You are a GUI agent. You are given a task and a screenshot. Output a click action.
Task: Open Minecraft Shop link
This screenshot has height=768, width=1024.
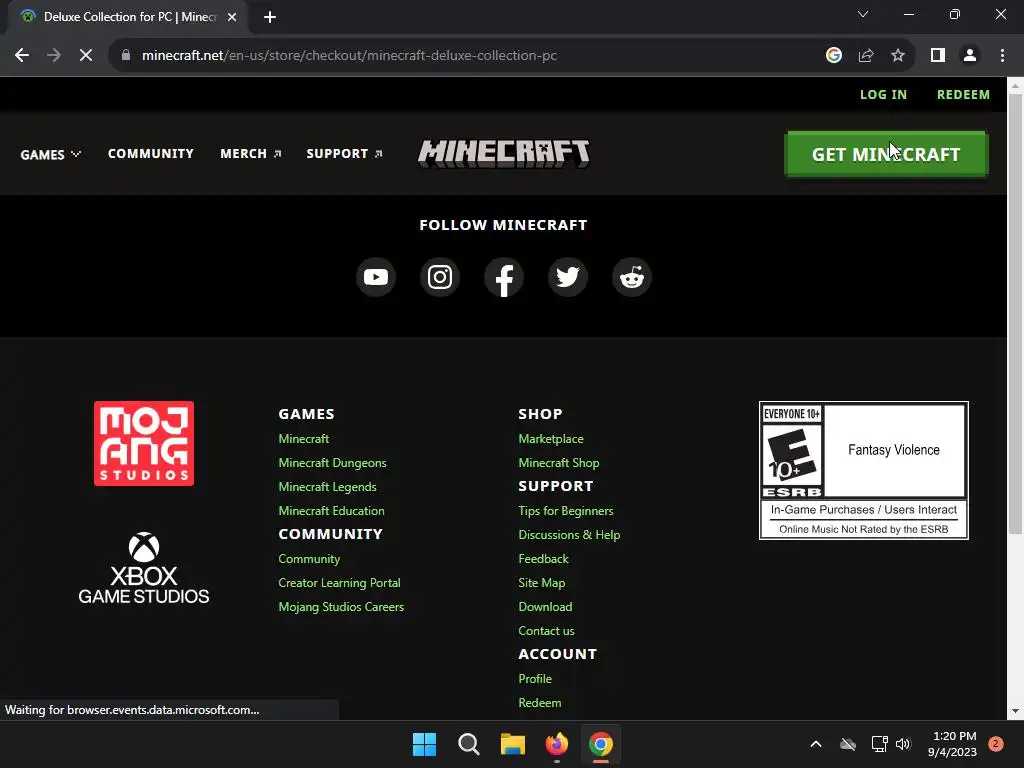click(558, 463)
